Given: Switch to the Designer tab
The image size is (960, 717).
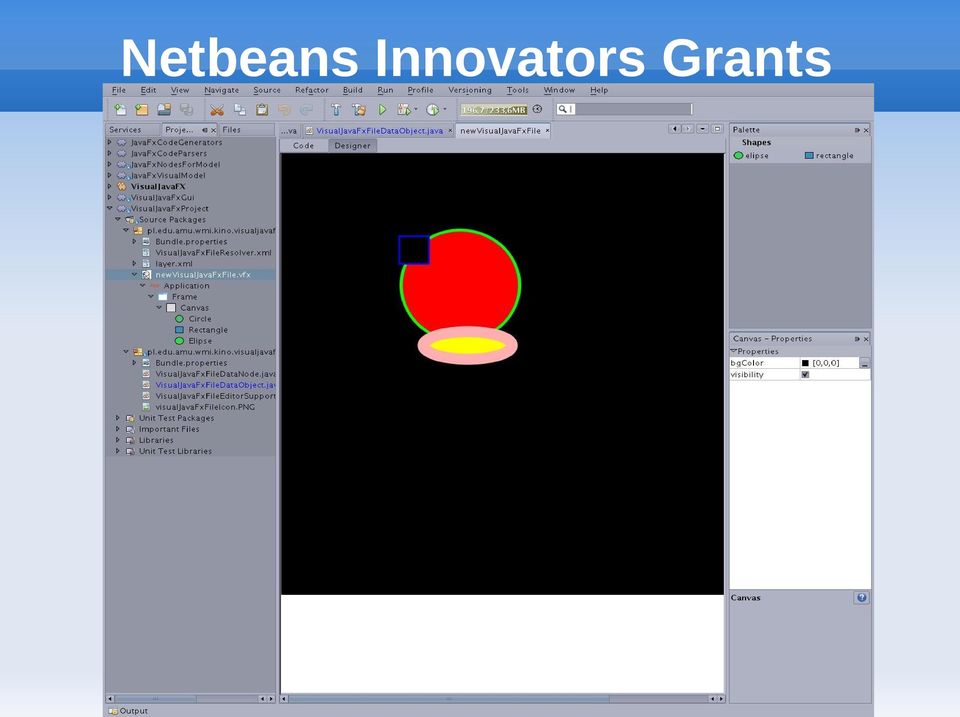Looking at the screenshot, I should pyautogui.click(x=352, y=146).
